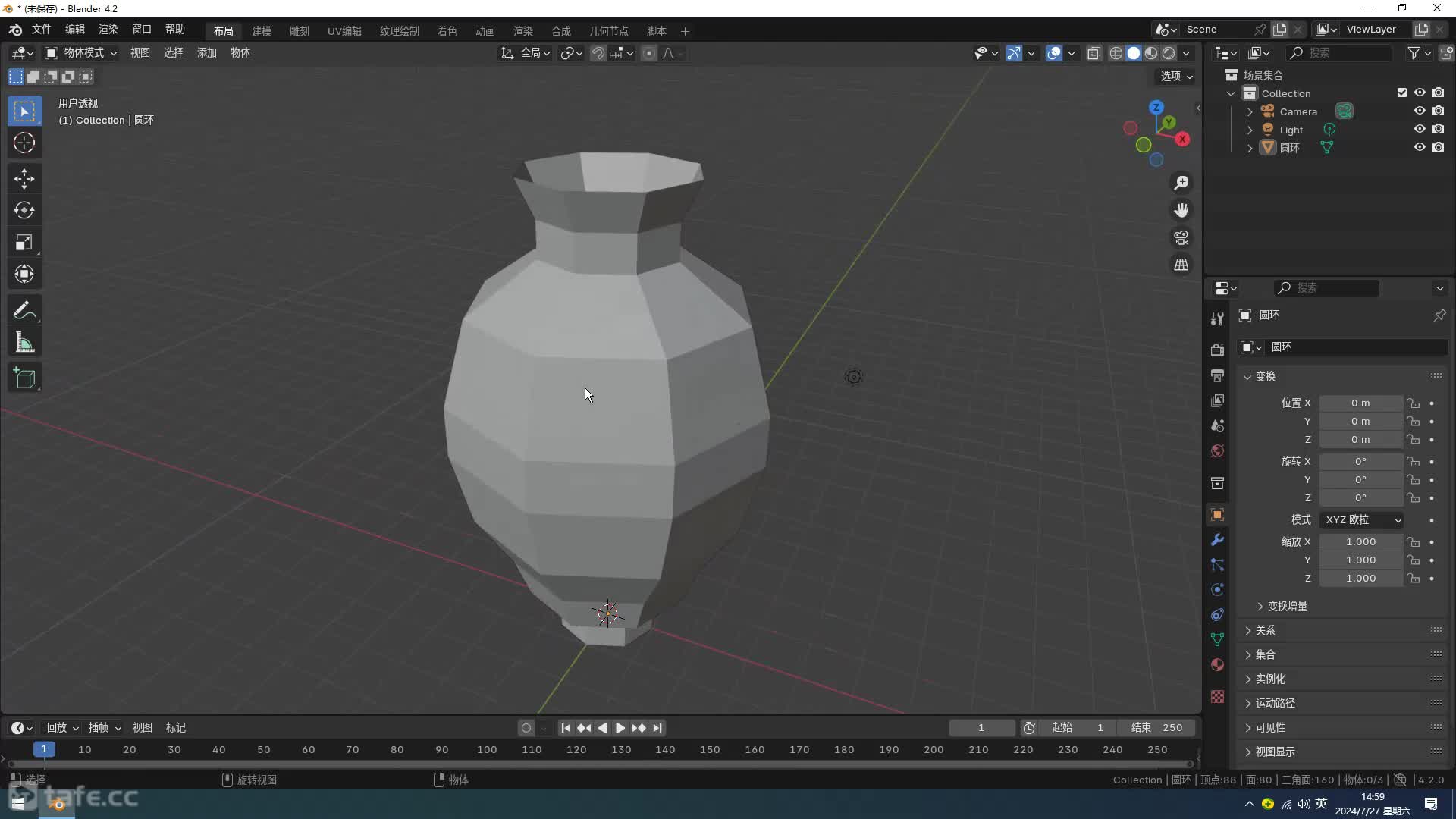Select the box select tool in left toolbar
Screen dimensions: 1456x819
click(x=24, y=111)
